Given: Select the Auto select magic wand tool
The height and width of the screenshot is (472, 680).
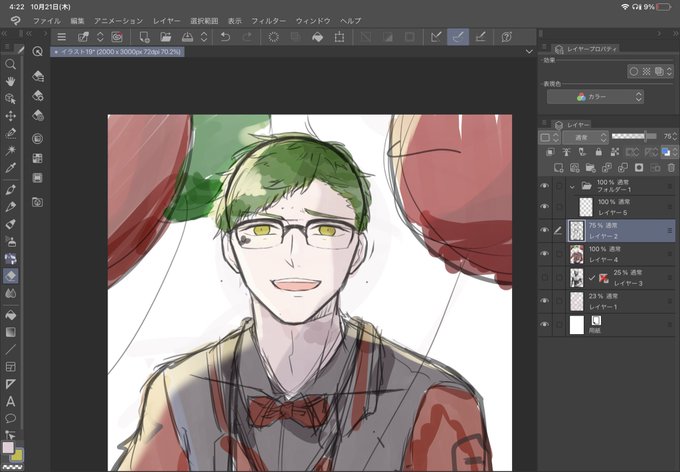Looking at the screenshot, I should [x=10, y=150].
